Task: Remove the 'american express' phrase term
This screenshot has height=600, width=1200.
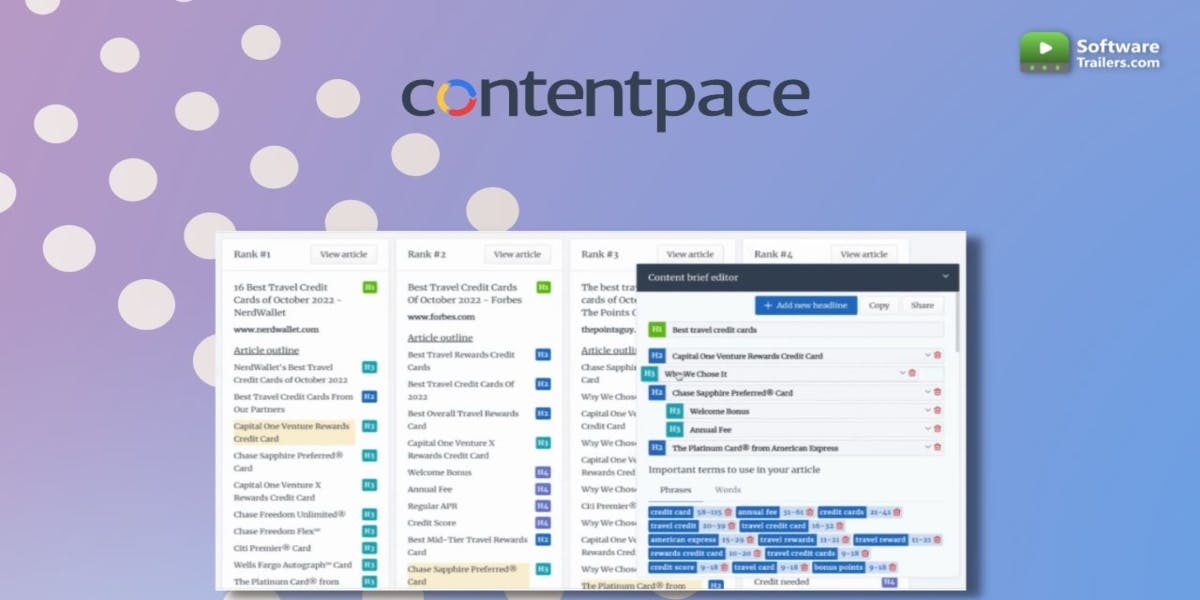Action: (750, 539)
